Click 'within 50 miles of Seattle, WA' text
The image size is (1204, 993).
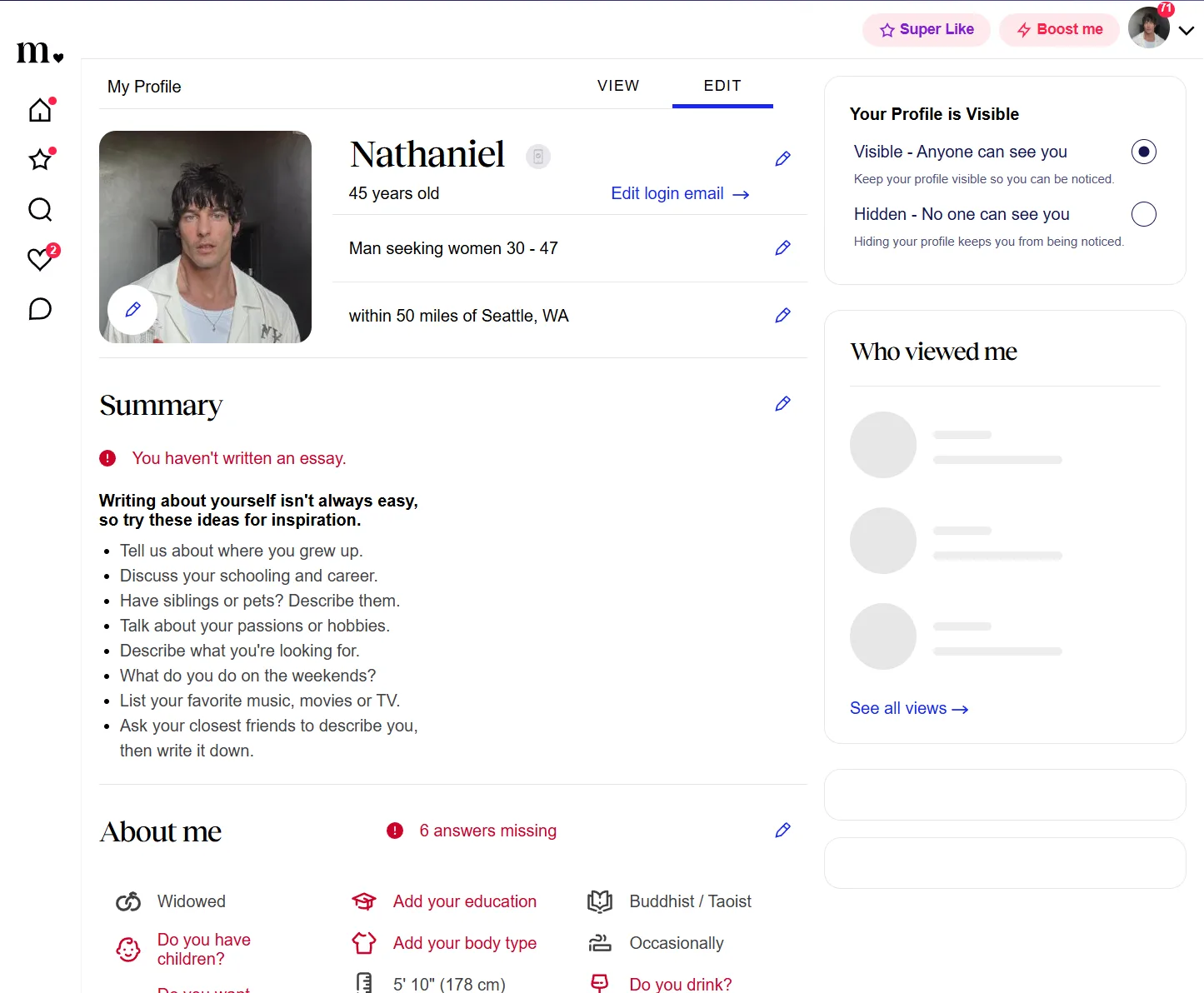pyautogui.click(x=458, y=316)
